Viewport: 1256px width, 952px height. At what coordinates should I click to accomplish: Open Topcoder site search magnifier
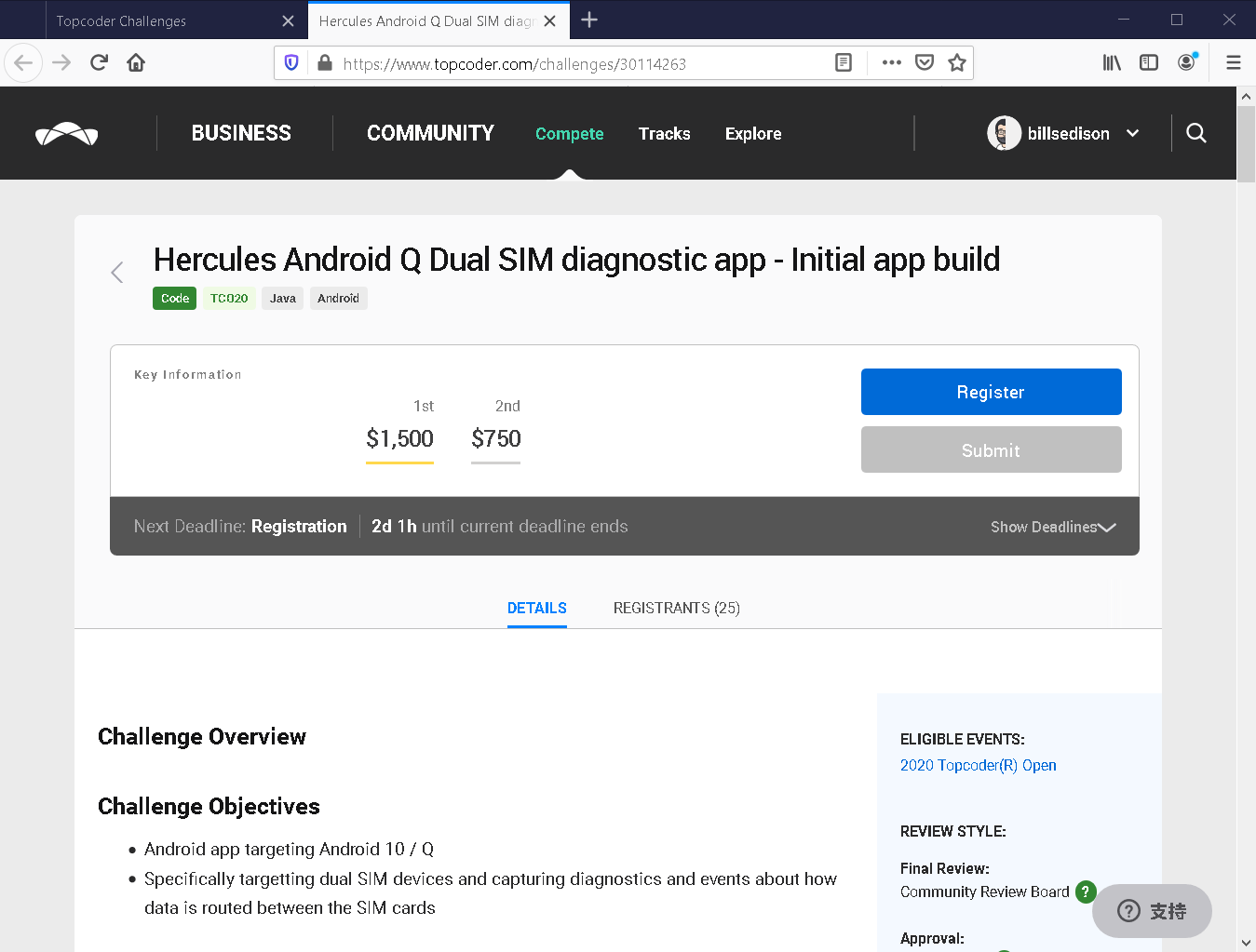(x=1196, y=133)
